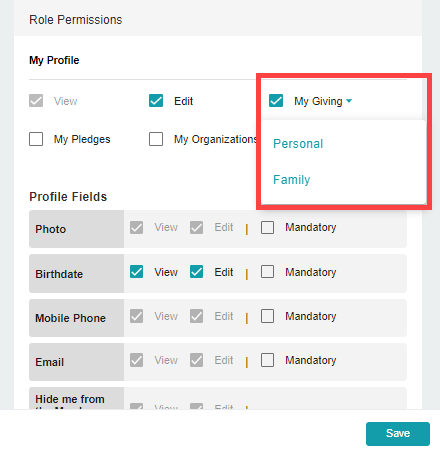
Task: Toggle the My Profile Edit checkbox
Action: tap(156, 101)
